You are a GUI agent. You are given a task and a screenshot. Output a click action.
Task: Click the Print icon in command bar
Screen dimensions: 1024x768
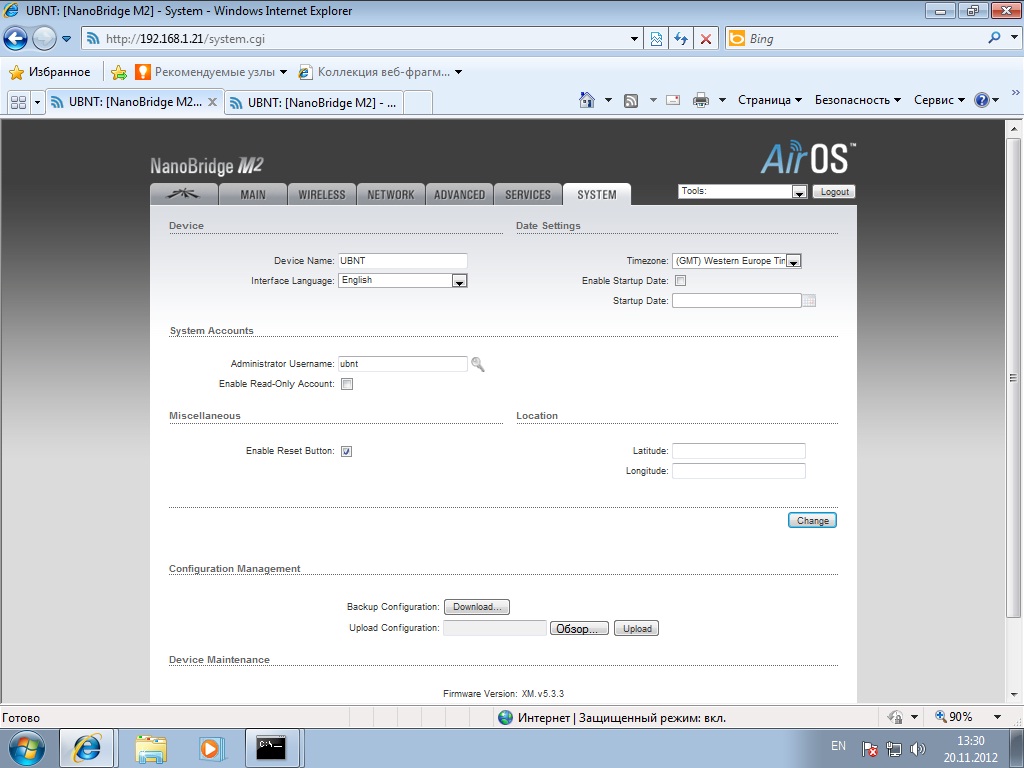(x=701, y=100)
